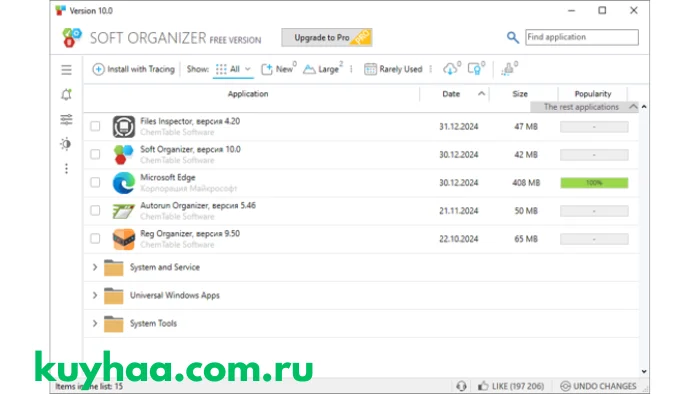Click UNDO CHANGES in status bar
700x394 pixels.
point(598,386)
